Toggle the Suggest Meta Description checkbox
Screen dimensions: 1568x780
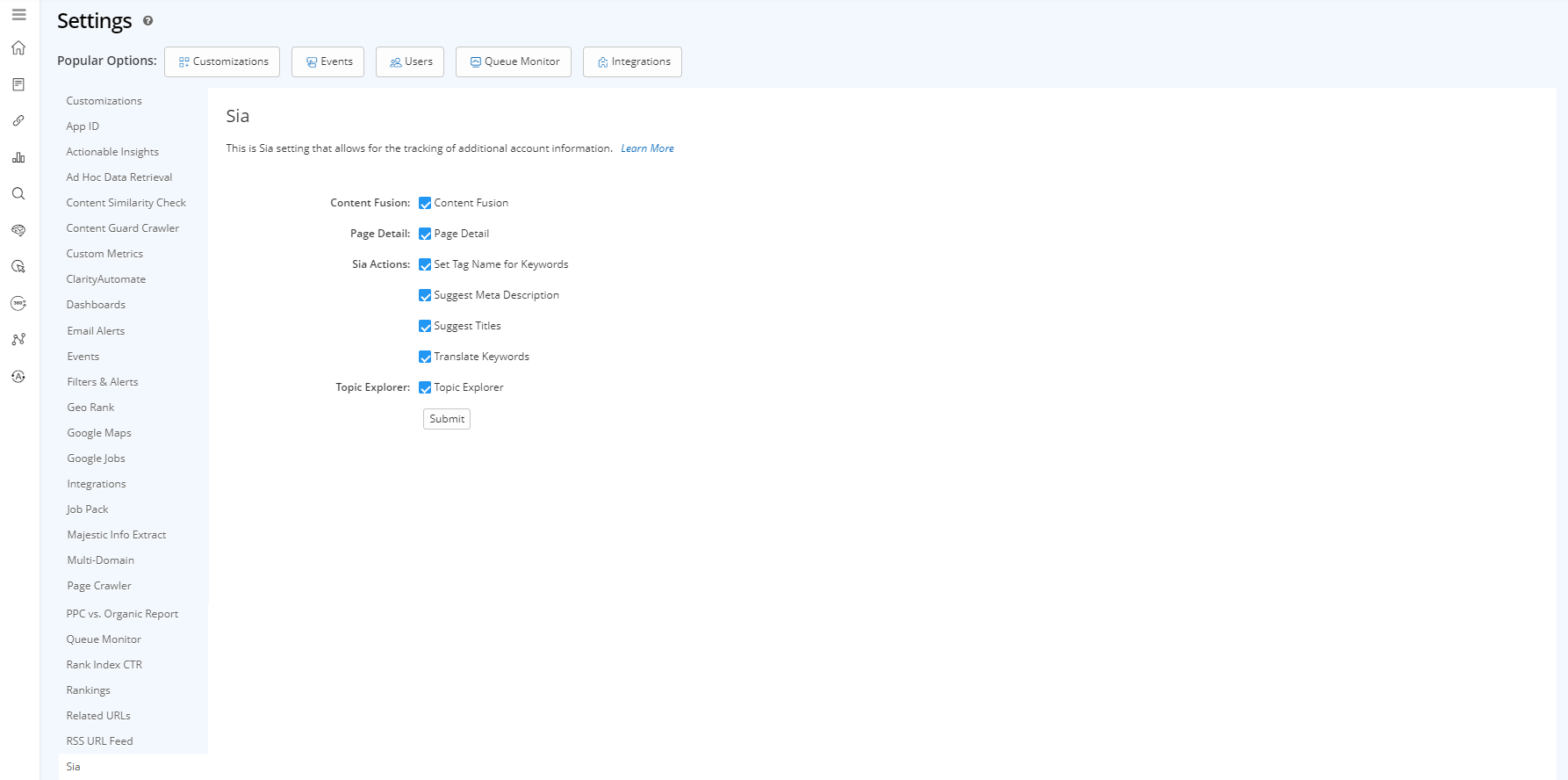[x=425, y=295]
